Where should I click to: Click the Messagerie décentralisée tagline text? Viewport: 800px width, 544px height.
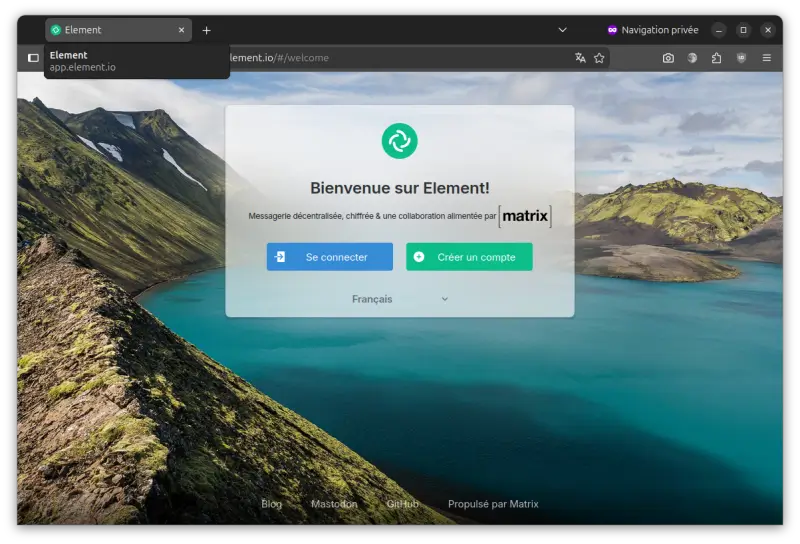[x=372, y=216]
